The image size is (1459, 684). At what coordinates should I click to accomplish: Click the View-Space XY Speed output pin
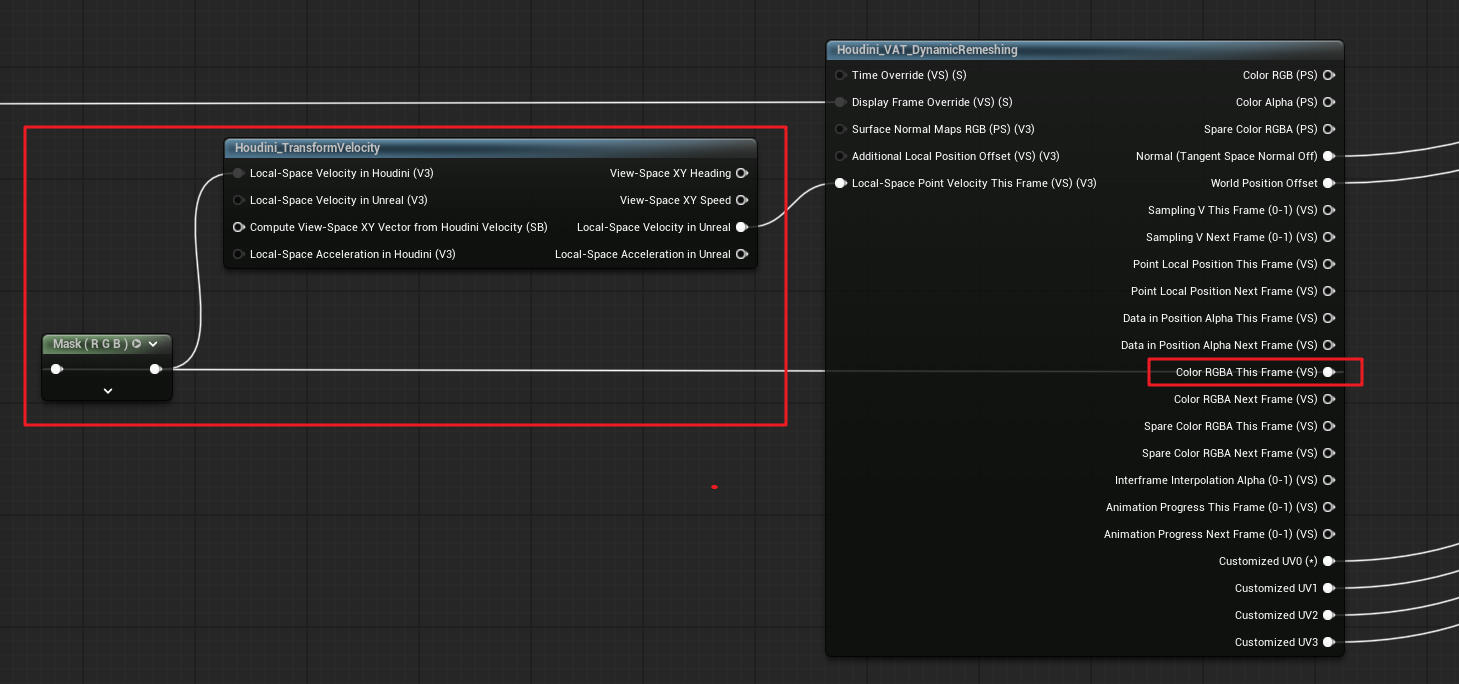[741, 200]
